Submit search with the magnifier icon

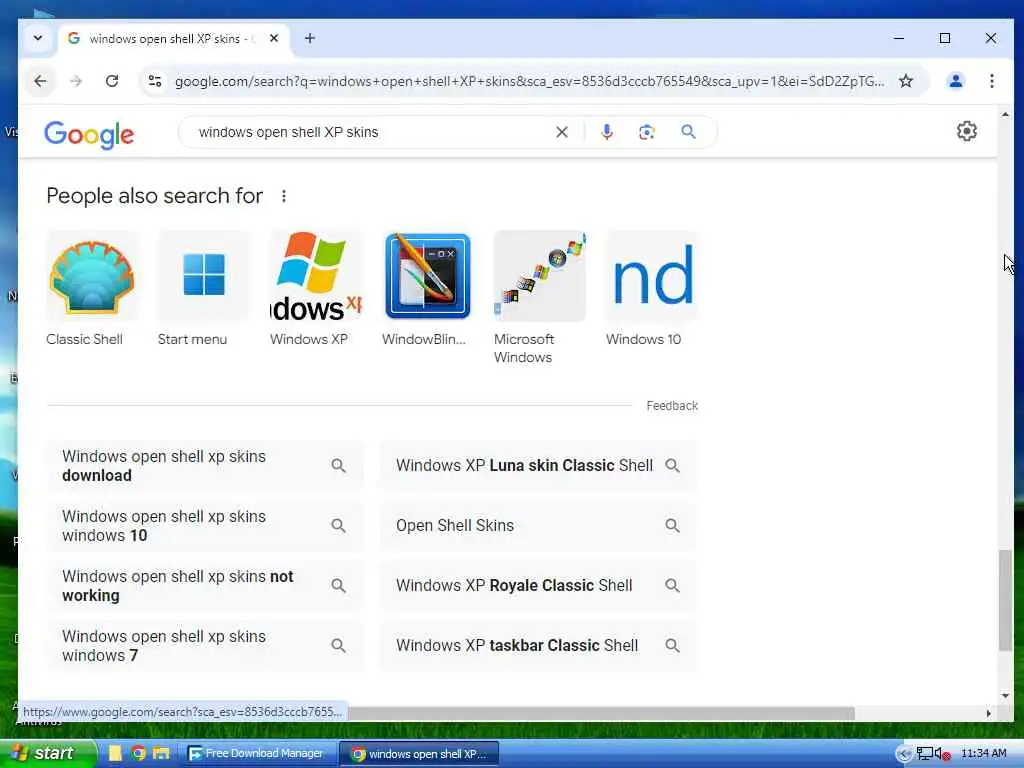click(688, 132)
